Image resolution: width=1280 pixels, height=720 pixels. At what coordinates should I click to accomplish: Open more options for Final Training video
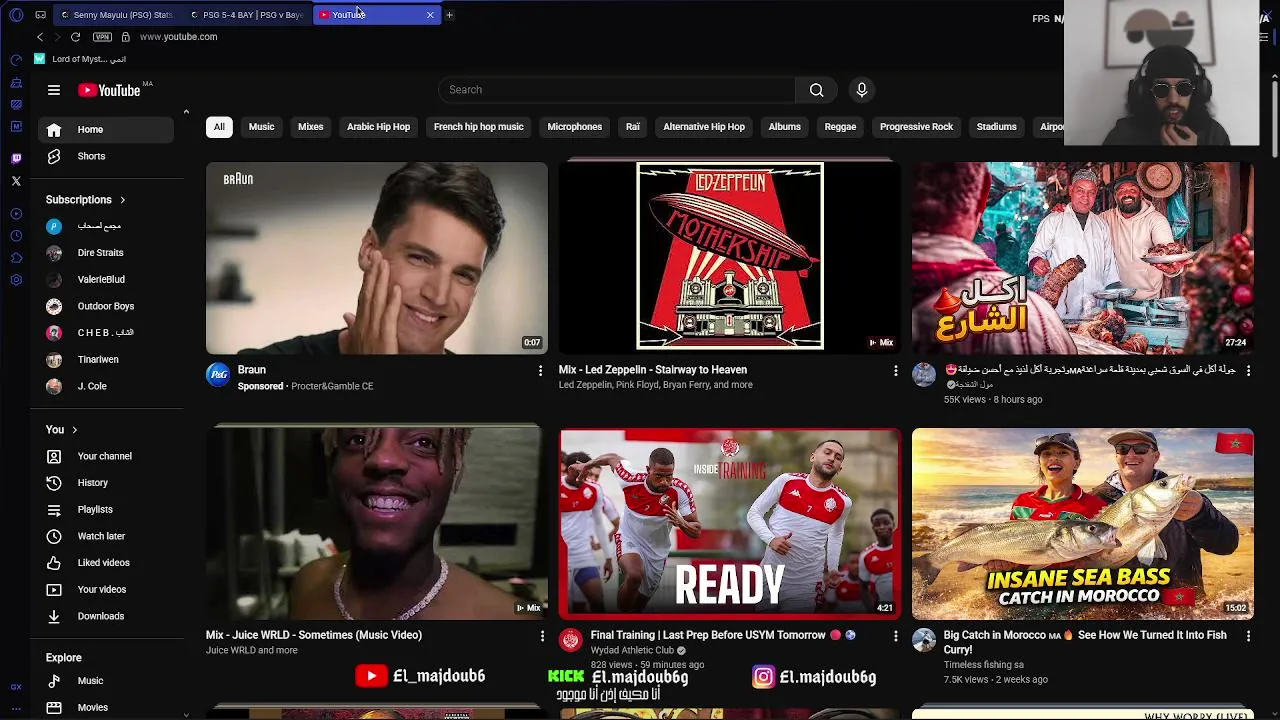pyautogui.click(x=895, y=636)
